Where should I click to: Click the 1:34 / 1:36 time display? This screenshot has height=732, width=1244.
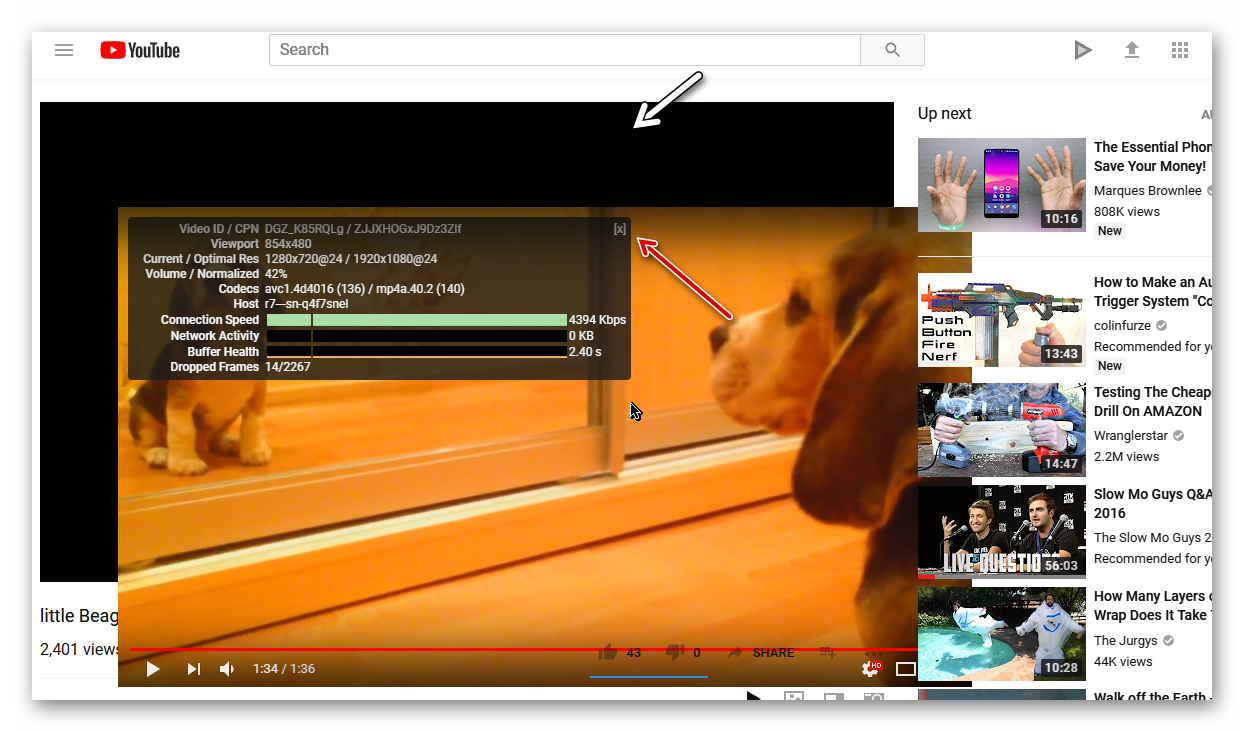[x=284, y=669]
